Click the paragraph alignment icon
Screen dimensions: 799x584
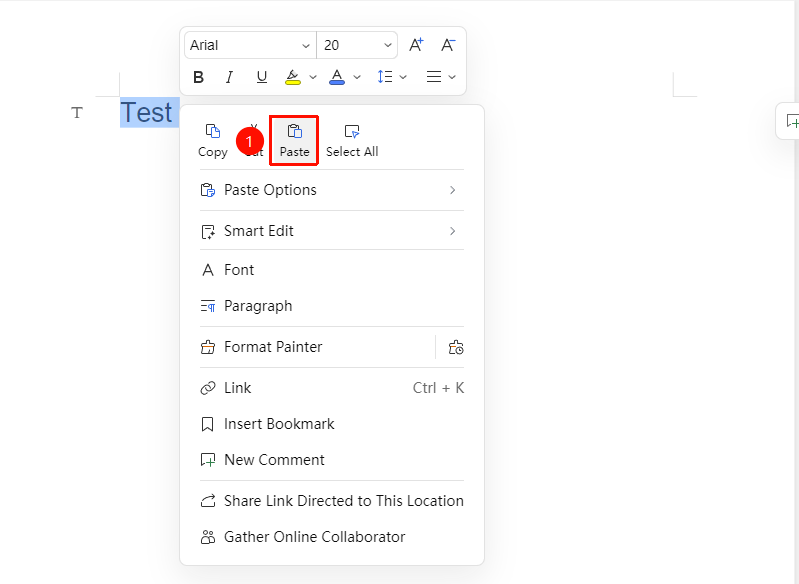(x=434, y=77)
